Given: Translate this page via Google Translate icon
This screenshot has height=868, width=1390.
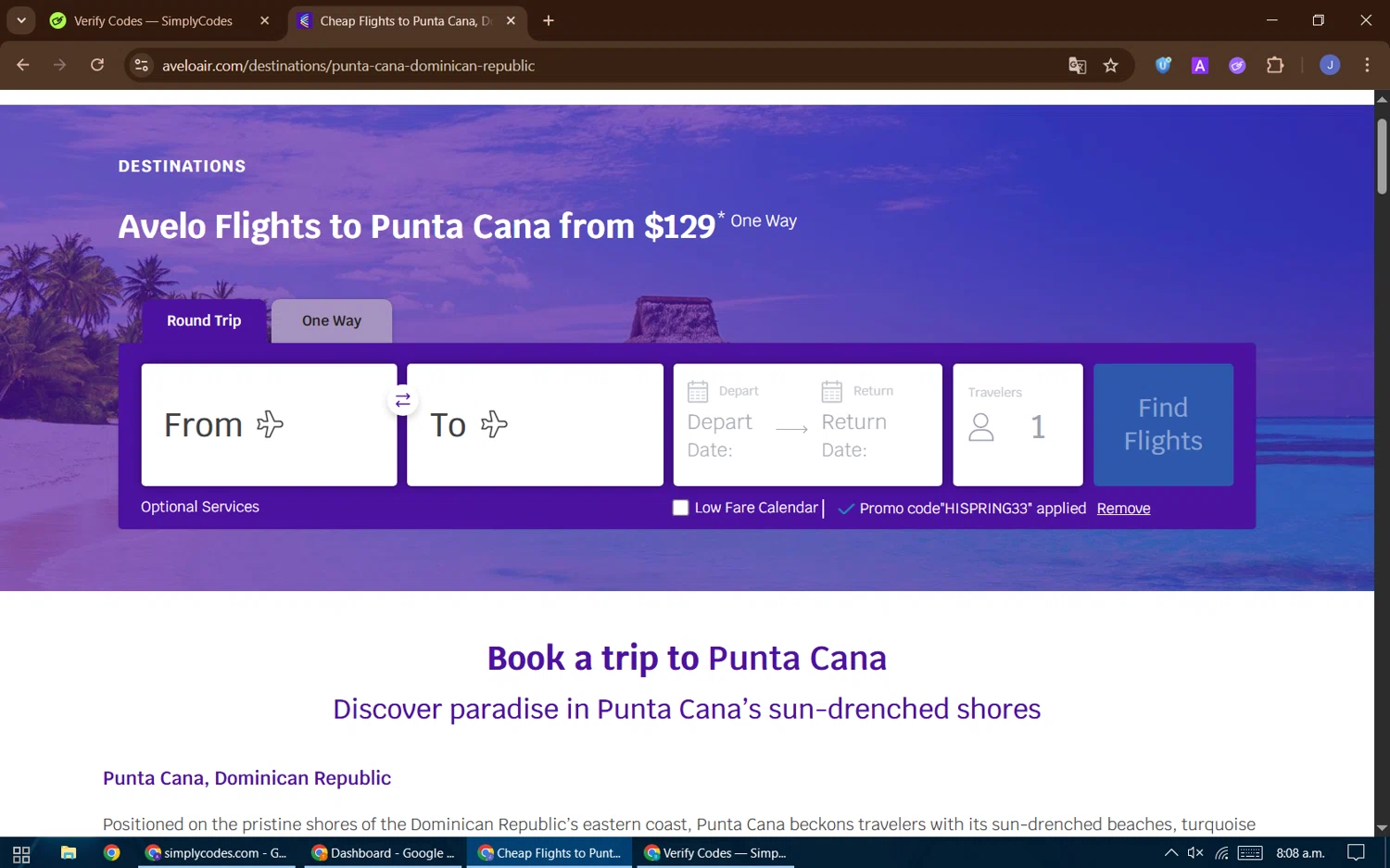Looking at the screenshot, I should pos(1077,65).
